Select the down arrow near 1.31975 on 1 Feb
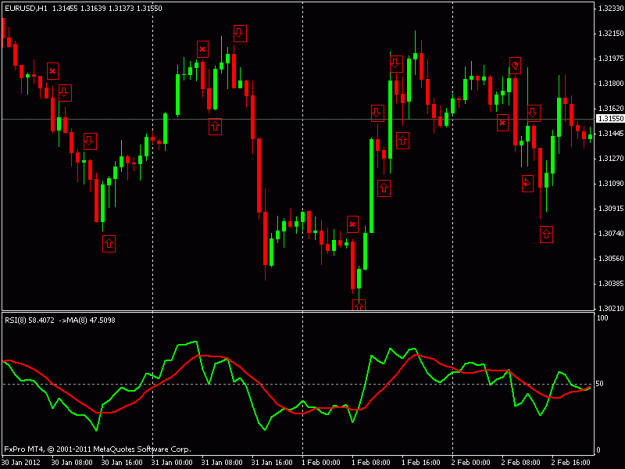The image size is (625, 469). pos(396,64)
